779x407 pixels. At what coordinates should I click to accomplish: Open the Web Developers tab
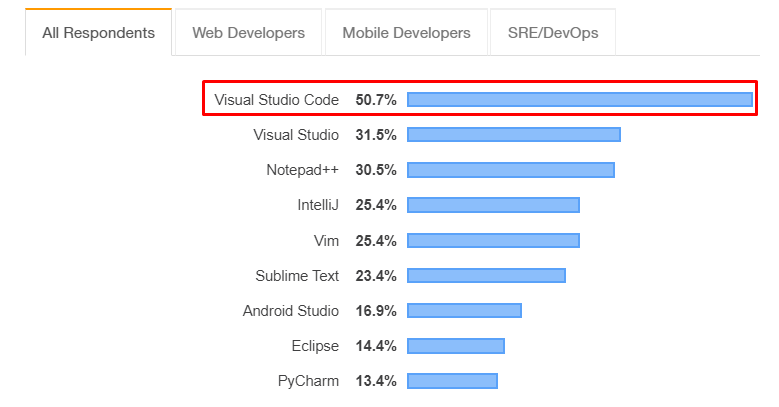tap(248, 33)
